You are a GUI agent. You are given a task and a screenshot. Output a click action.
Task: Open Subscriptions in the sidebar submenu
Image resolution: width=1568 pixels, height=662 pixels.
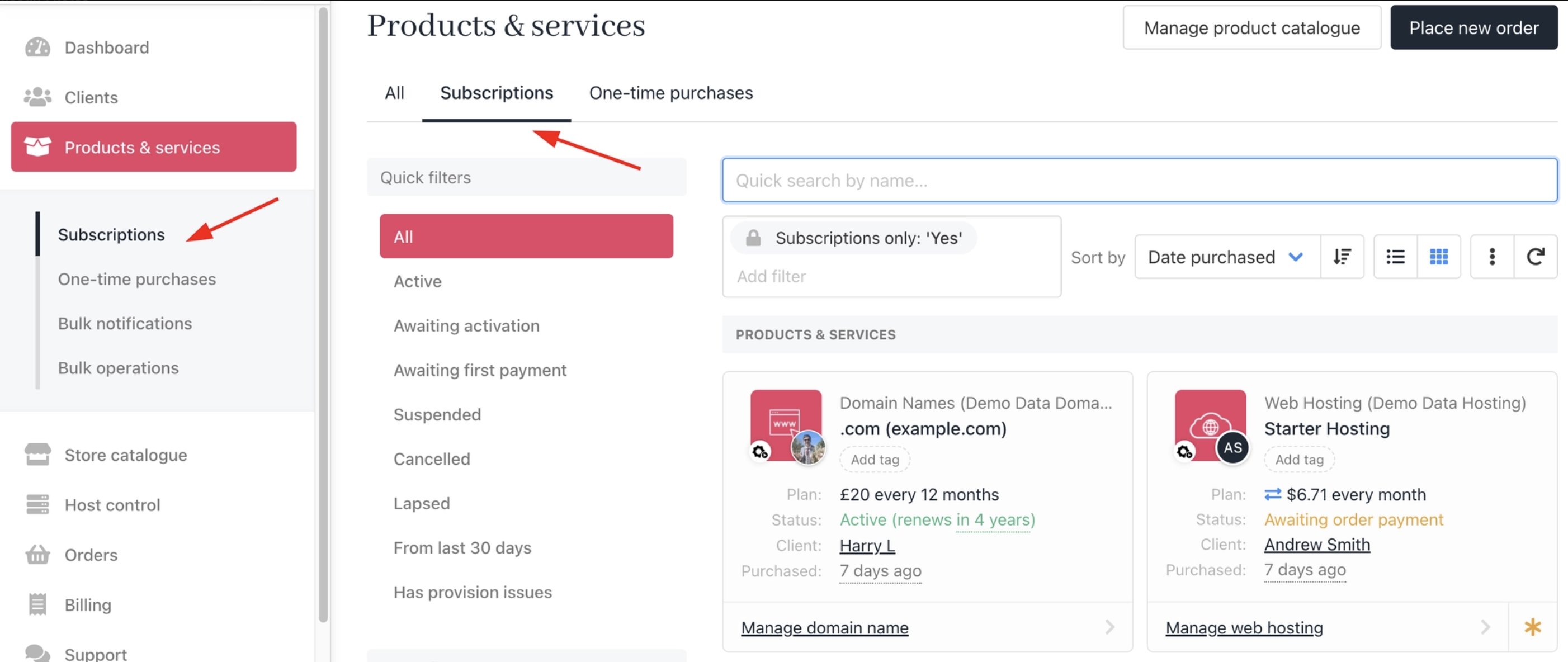point(111,234)
